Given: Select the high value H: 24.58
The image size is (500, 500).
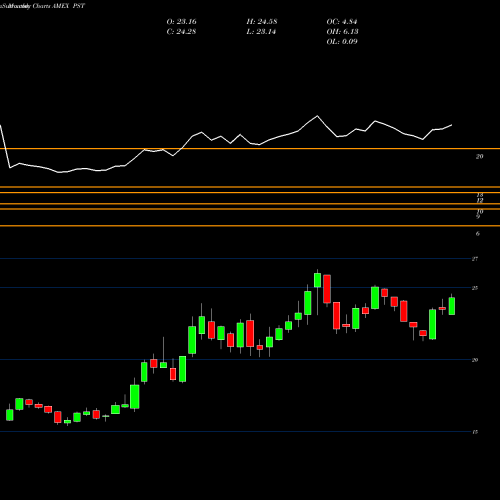Looking at the screenshot, I should 262,22.
